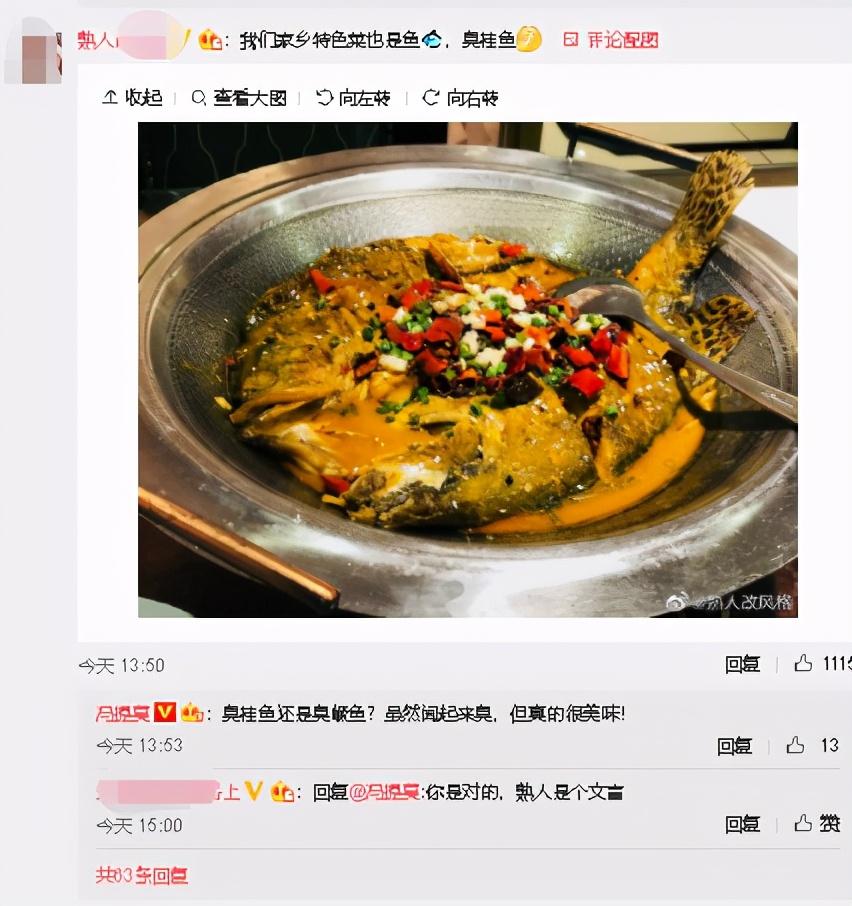Open the @mention link in the 15:00 reply

(385, 792)
